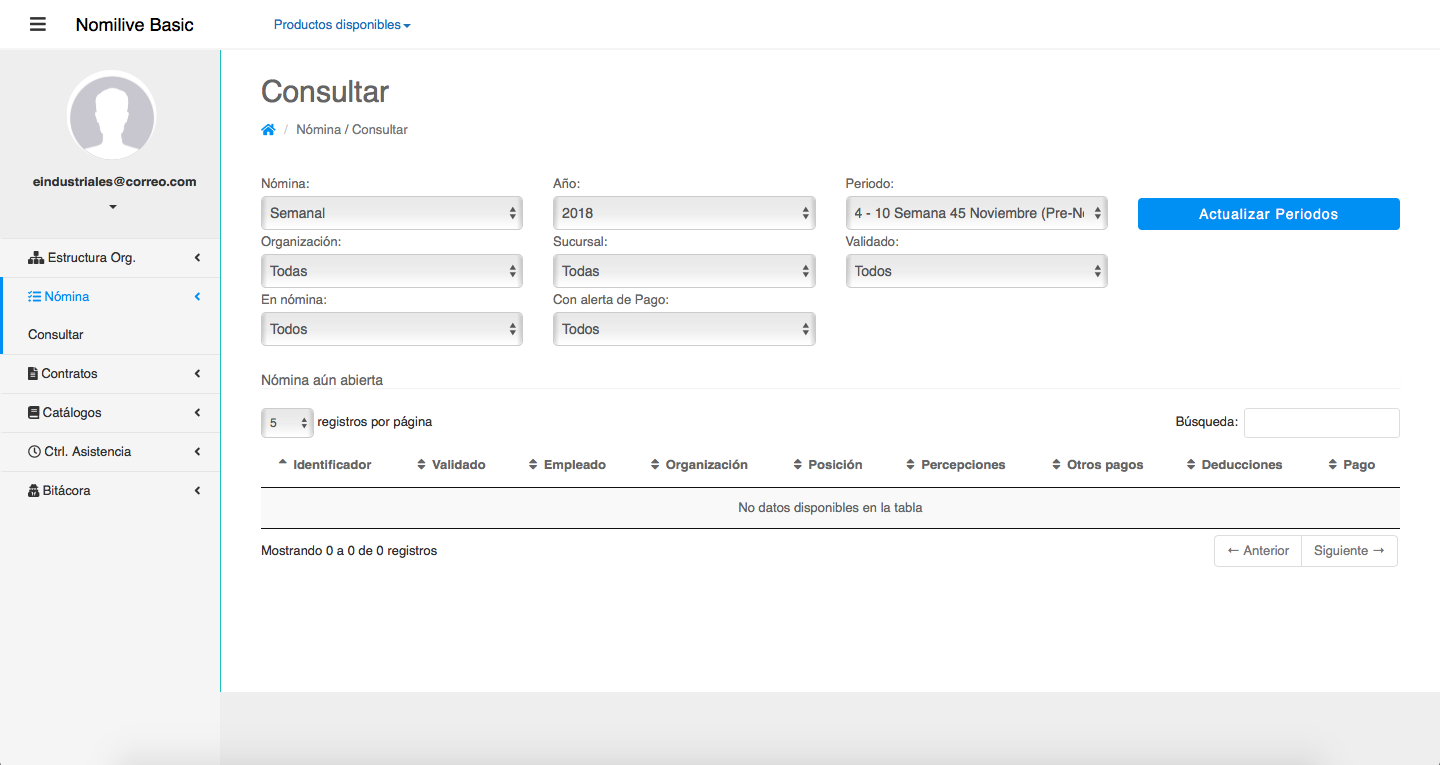Open the hamburger menu icon

pos(38,24)
